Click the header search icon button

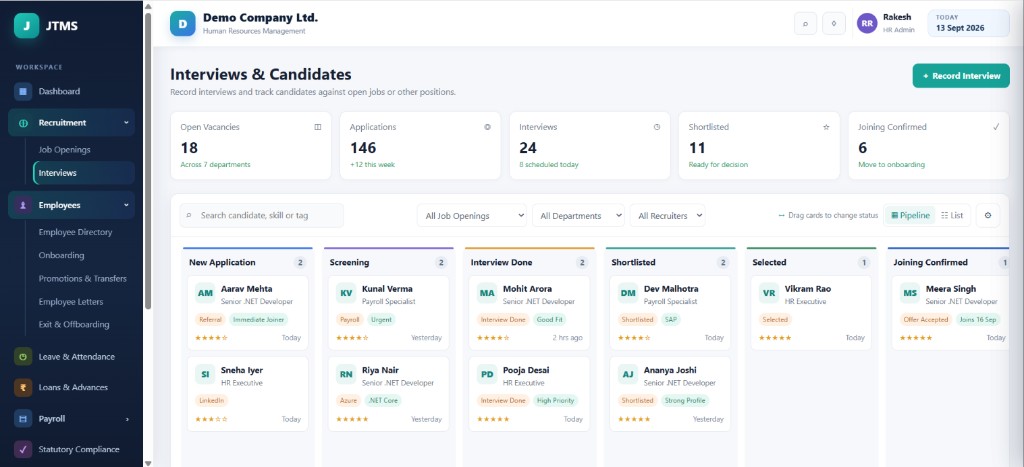coord(805,24)
